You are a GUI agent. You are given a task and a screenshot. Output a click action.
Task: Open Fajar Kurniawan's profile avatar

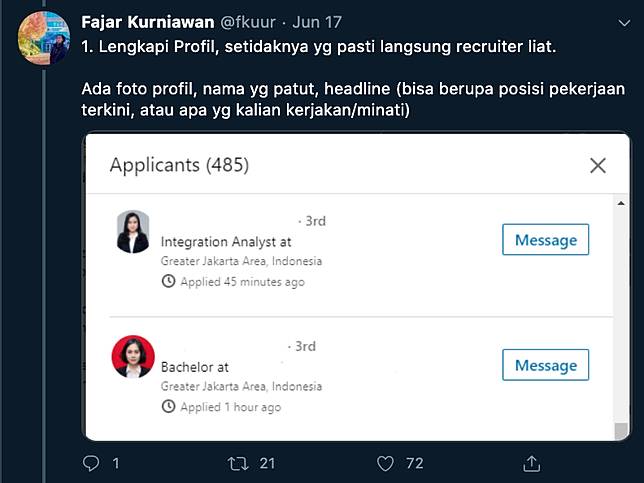[44, 38]
